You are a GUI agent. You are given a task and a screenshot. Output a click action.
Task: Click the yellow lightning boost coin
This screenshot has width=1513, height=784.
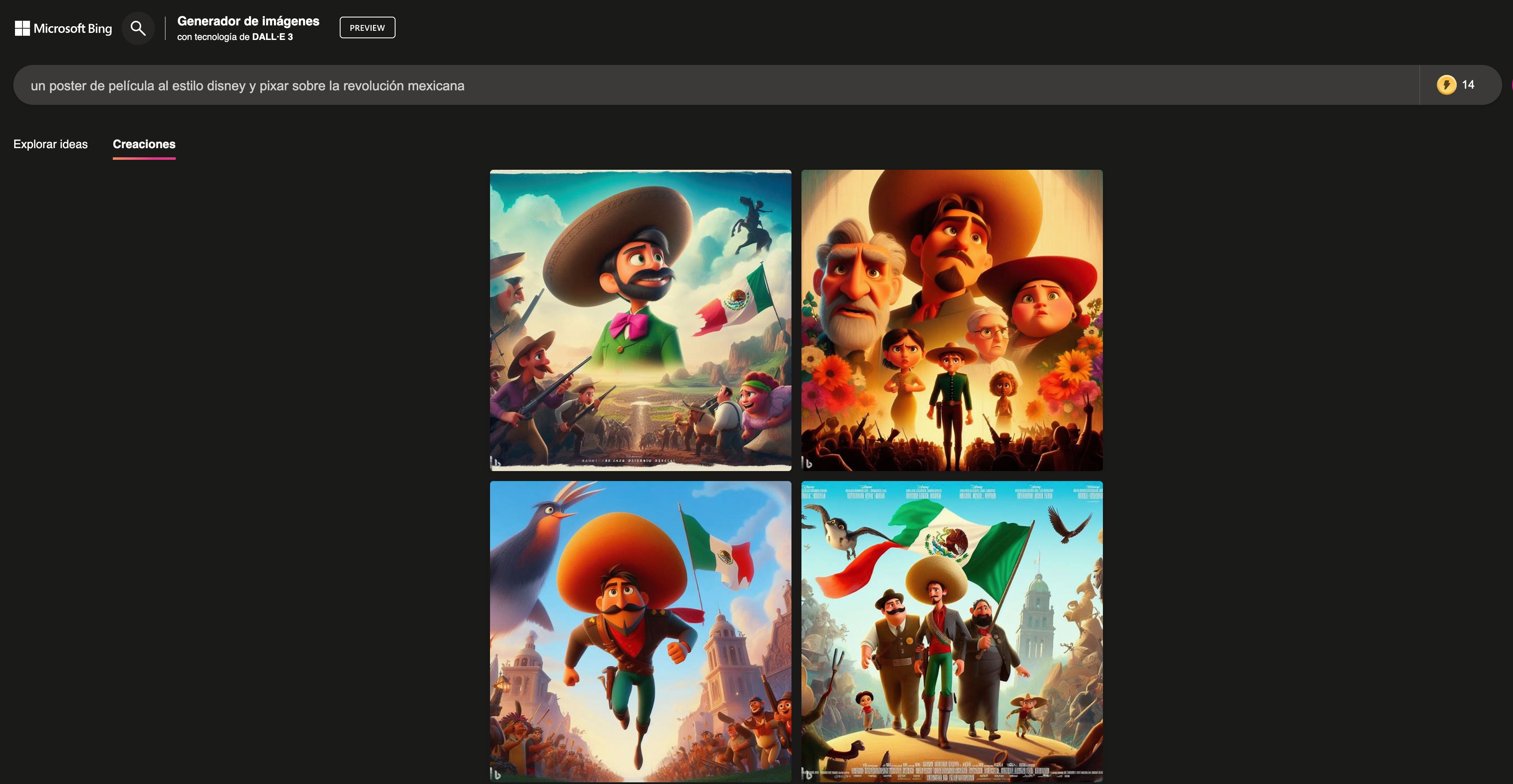tap(1446, 84)
